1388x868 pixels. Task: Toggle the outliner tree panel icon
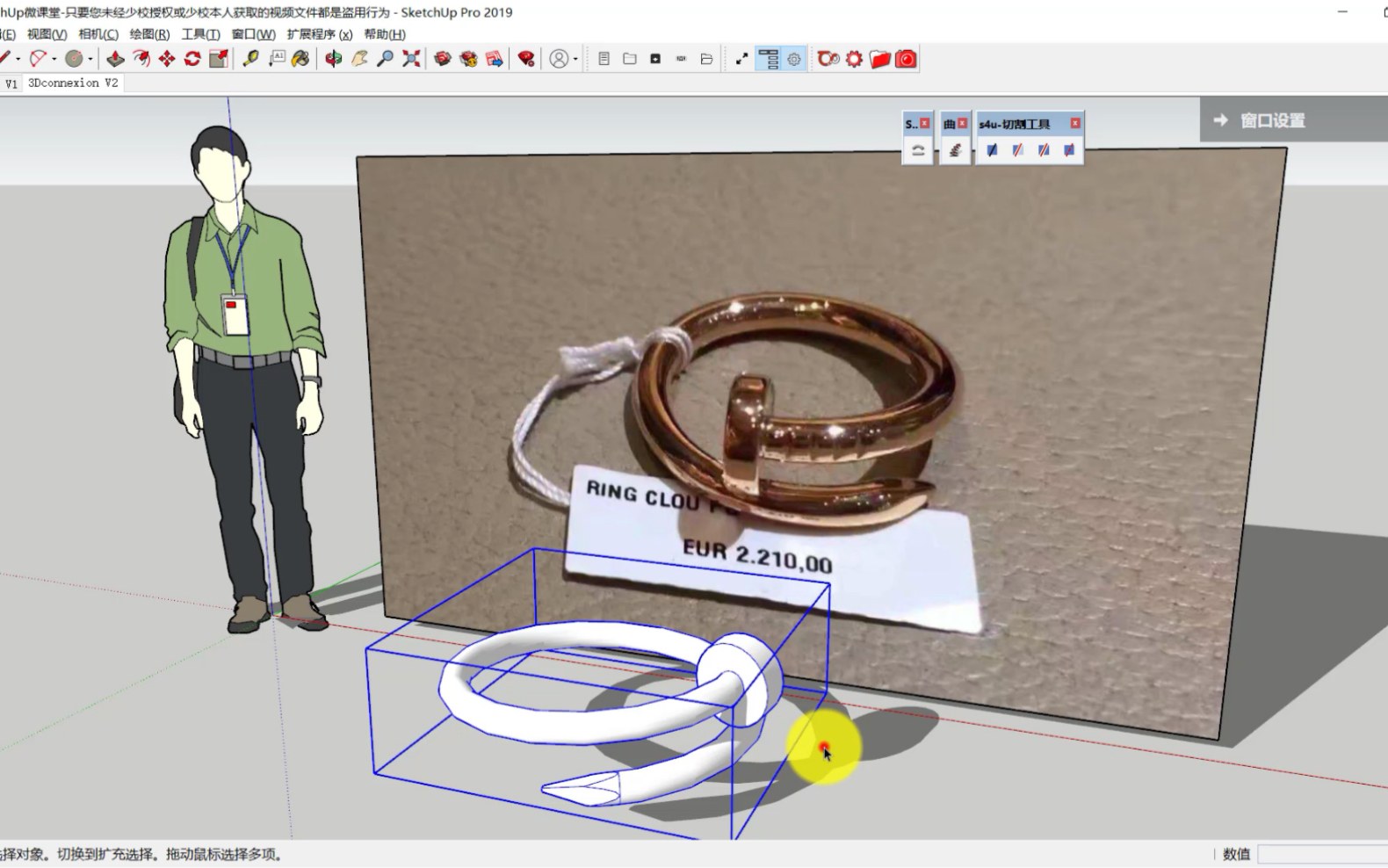click(x=768, y=59)
